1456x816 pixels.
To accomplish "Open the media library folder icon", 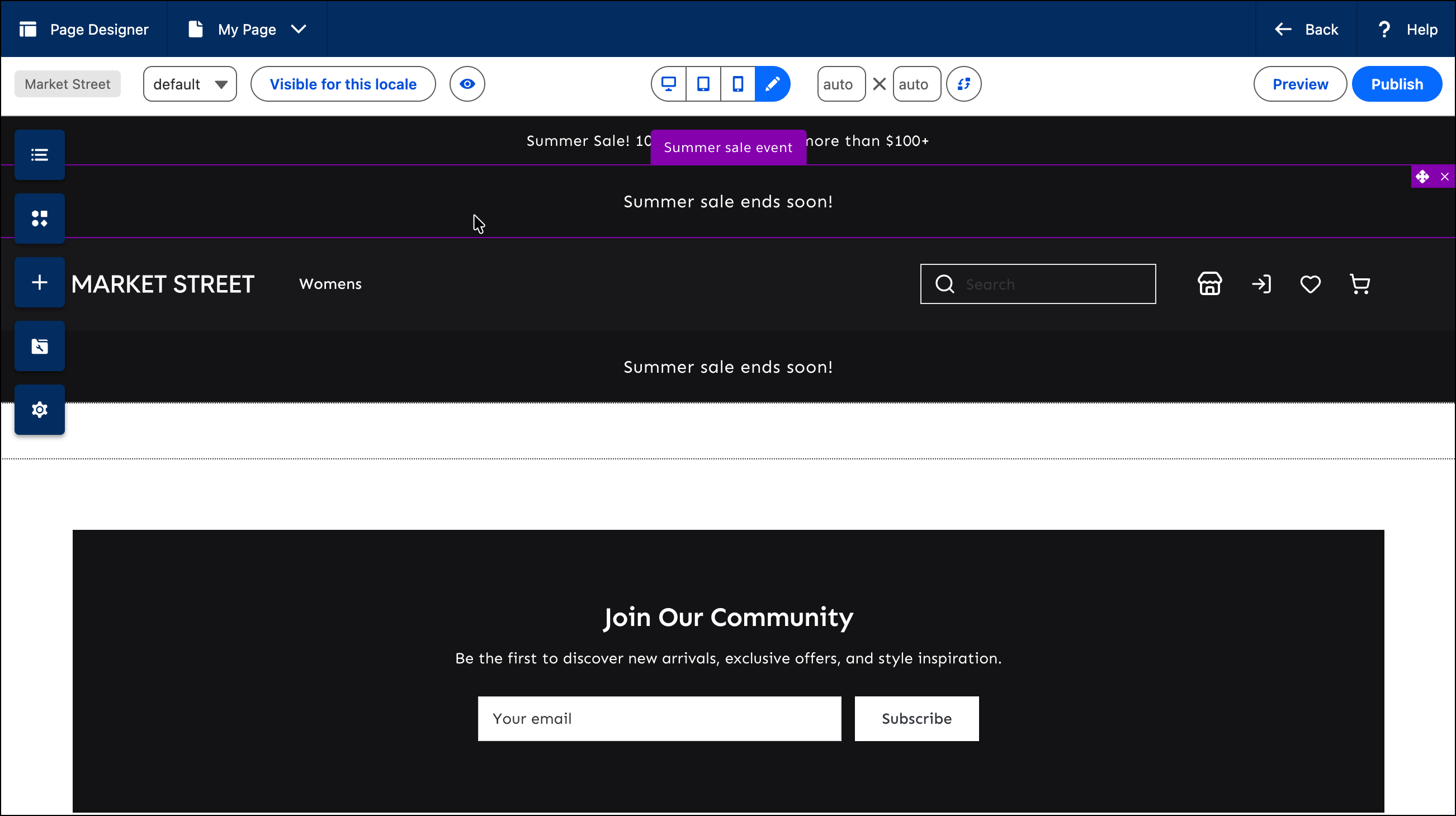I will (x=40, y=346).
